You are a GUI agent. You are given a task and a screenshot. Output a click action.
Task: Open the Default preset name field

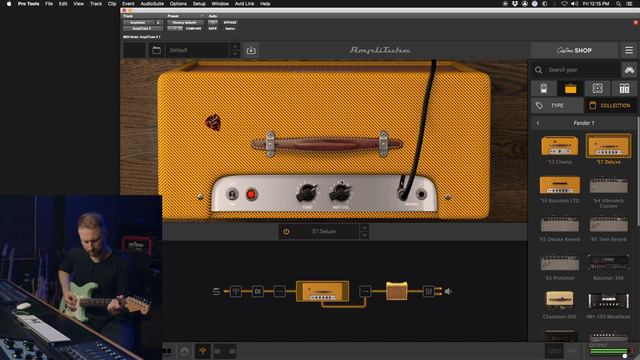(x=198, y=50)
